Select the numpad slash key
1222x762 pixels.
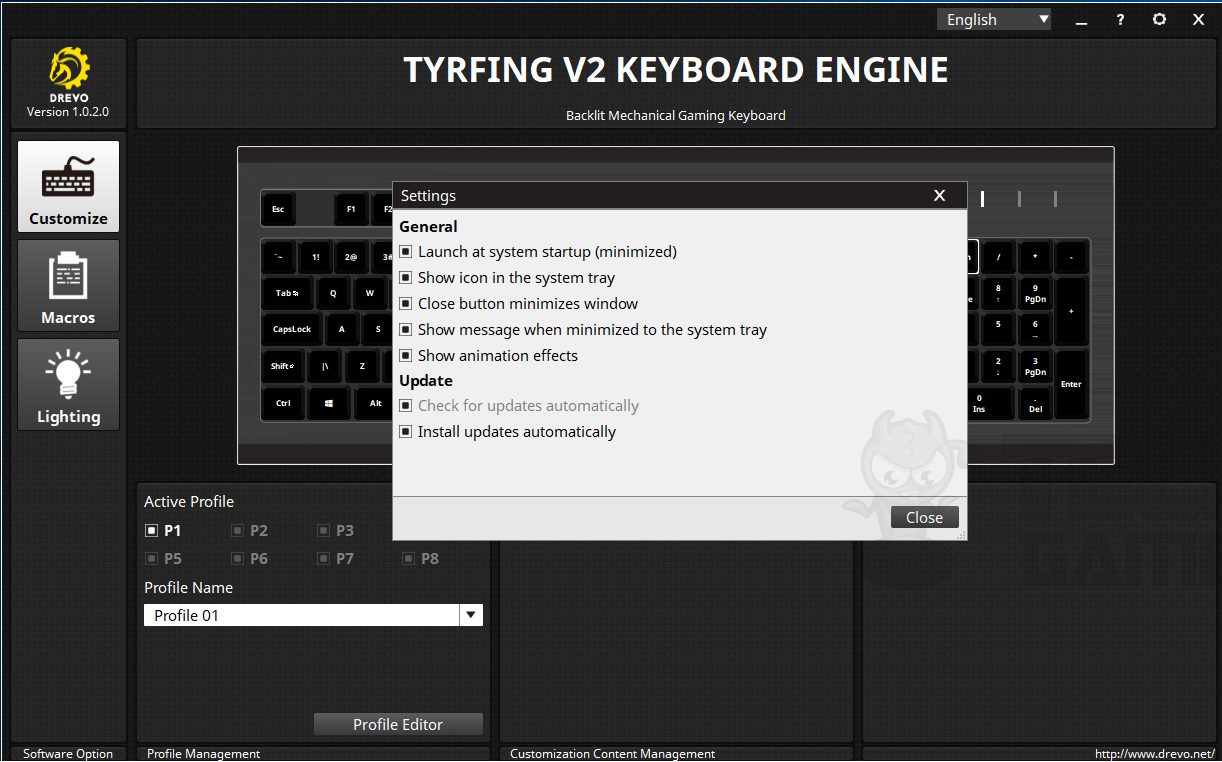(998, 257)
